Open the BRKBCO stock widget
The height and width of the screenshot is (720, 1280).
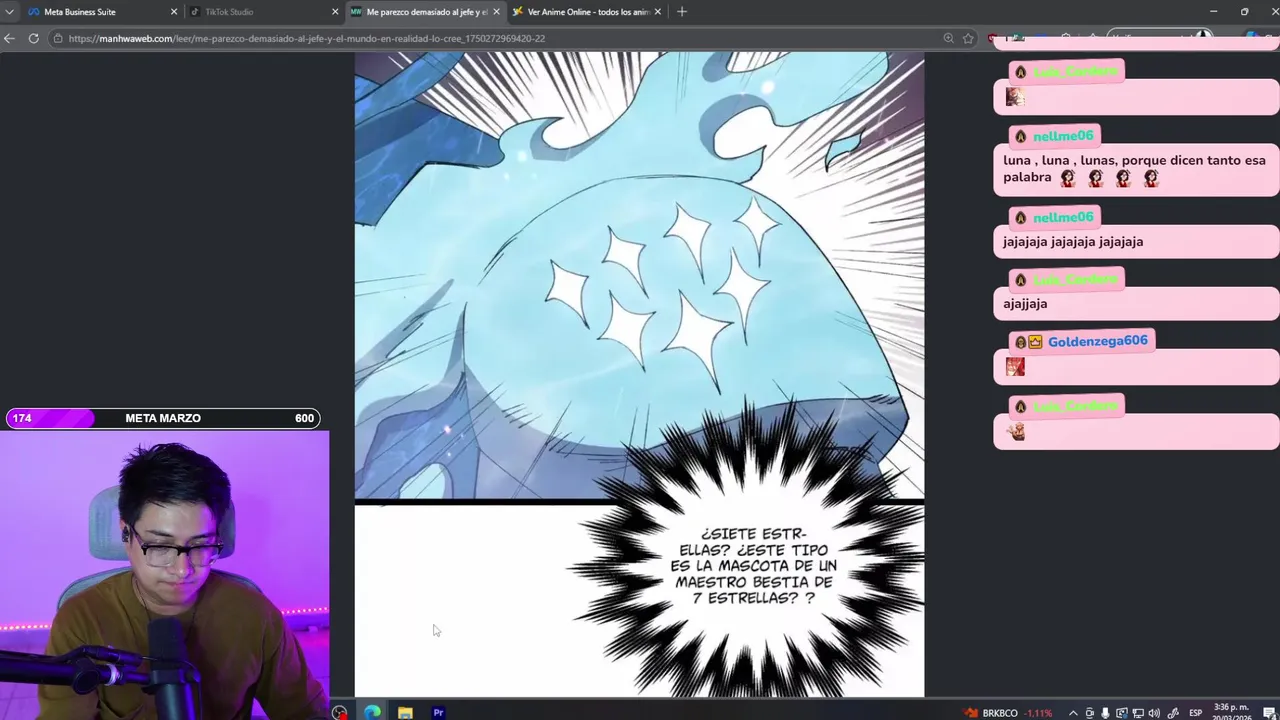coord(1008,713)
